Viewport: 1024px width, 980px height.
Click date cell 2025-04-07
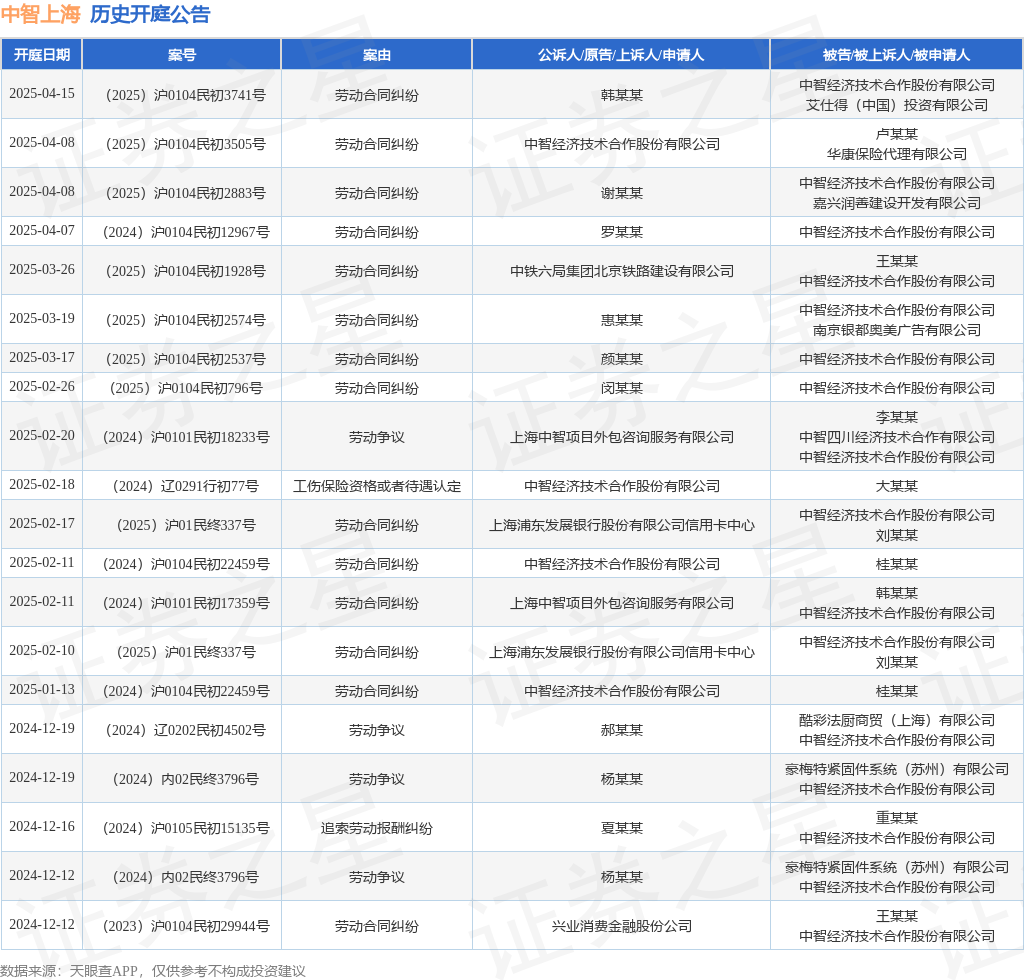point(42,230)
